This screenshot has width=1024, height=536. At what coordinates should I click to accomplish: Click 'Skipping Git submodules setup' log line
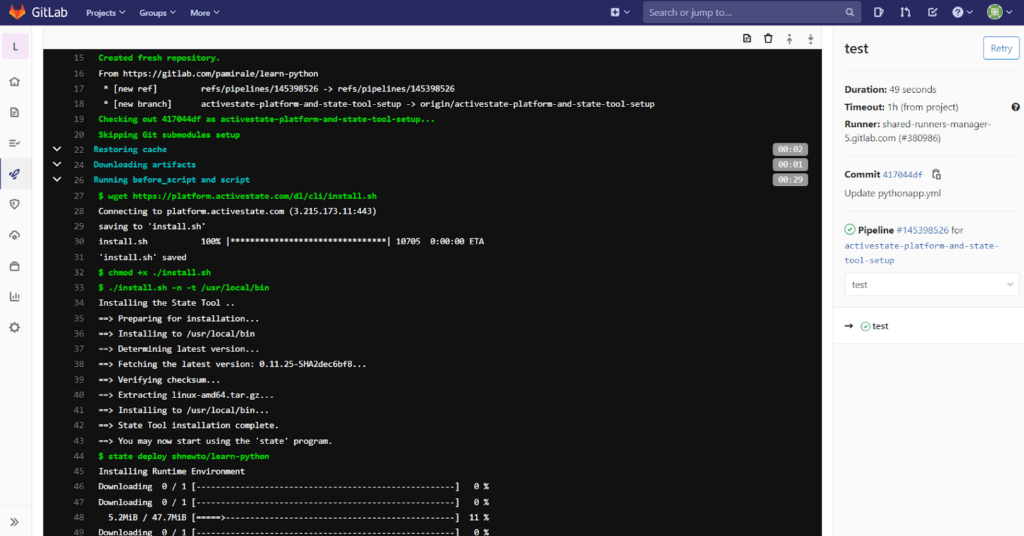pos(169,134)
